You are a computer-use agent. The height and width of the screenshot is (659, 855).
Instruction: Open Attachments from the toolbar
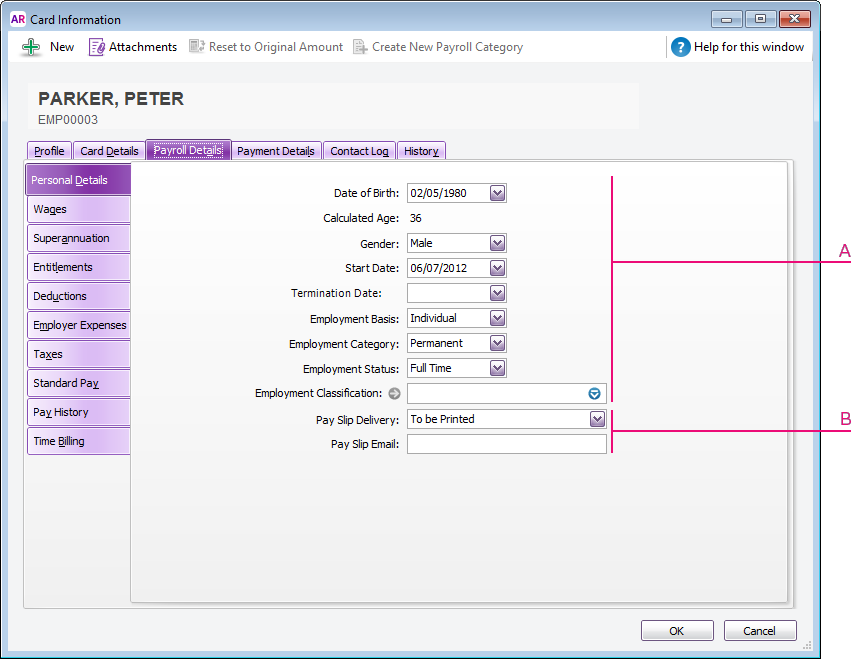click(x=97, y=47)
